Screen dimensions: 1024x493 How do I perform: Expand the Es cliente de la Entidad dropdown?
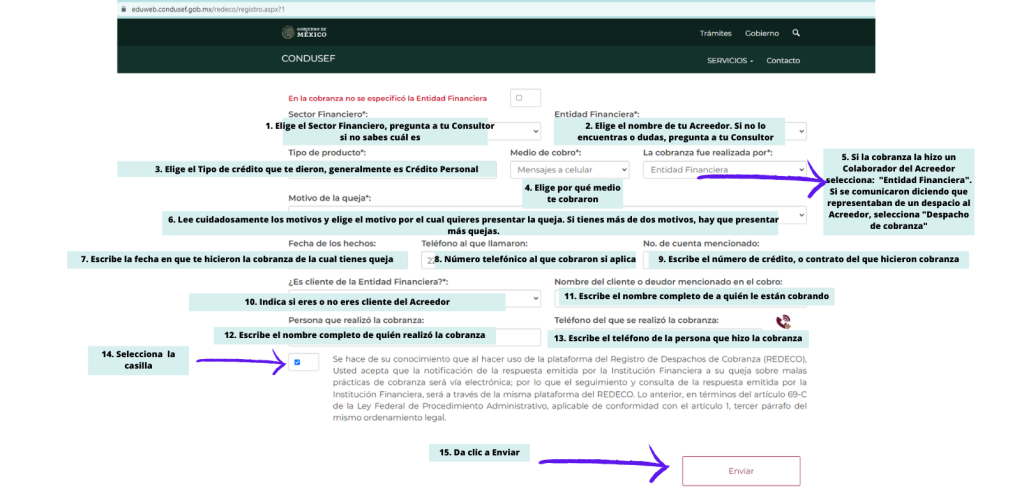click(534, 299)
